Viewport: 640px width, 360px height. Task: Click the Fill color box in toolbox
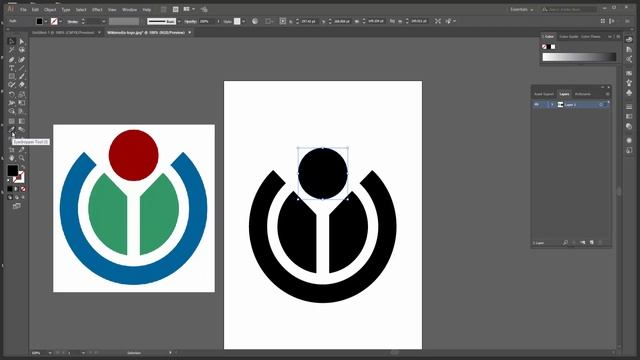[x=13, y=171]
